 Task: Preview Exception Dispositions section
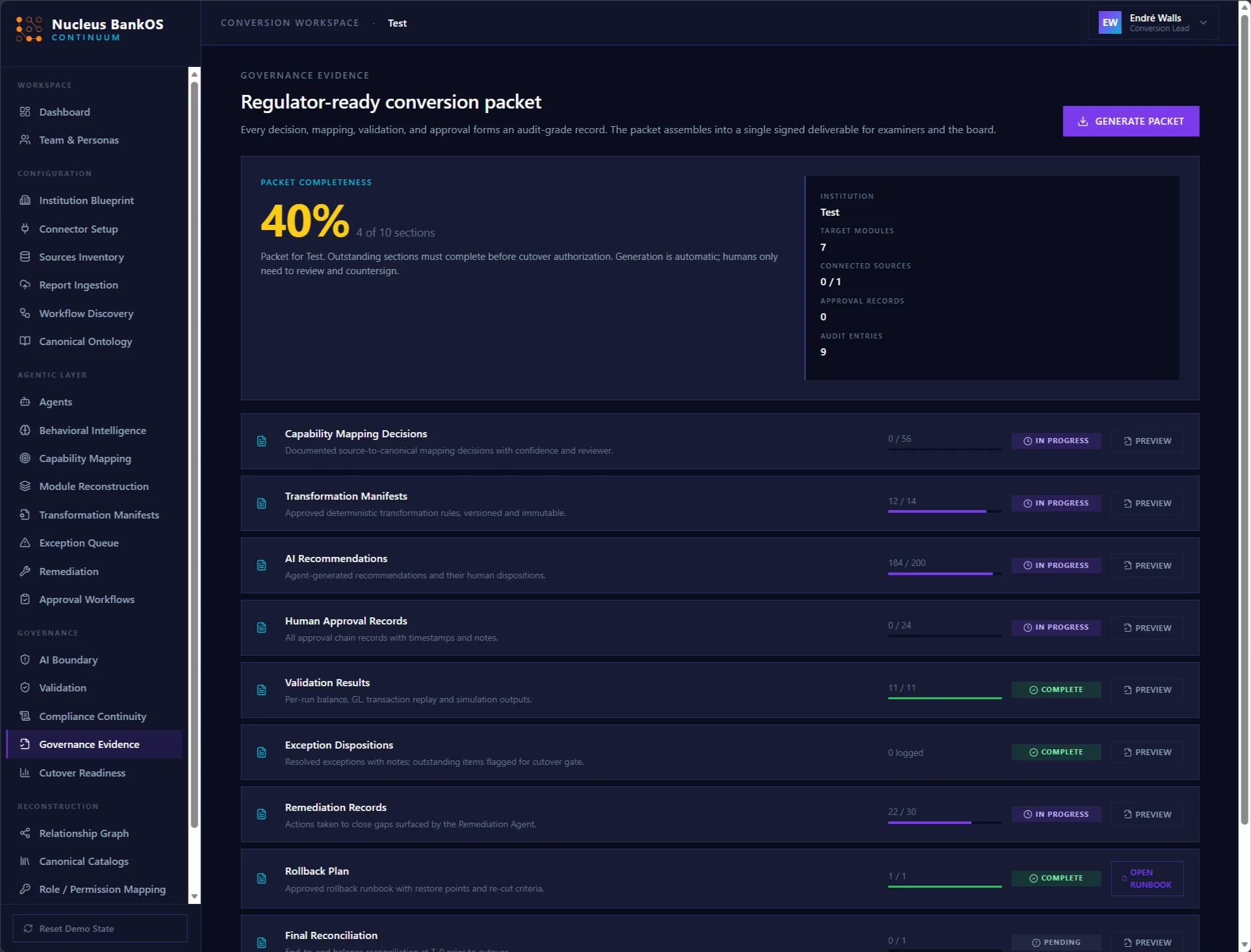click(x=1147, y=752)
